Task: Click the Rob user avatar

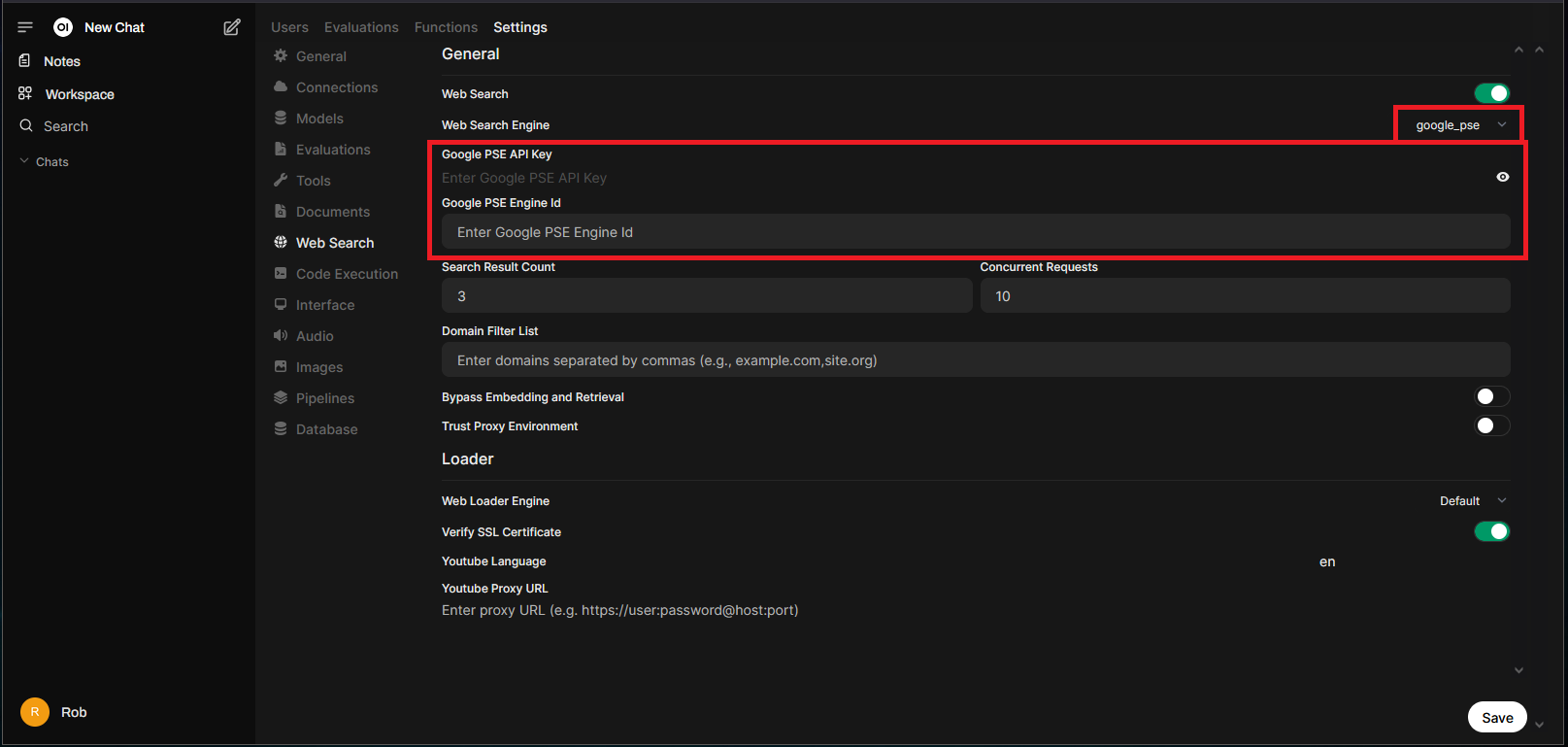Action: pos(35,712)
